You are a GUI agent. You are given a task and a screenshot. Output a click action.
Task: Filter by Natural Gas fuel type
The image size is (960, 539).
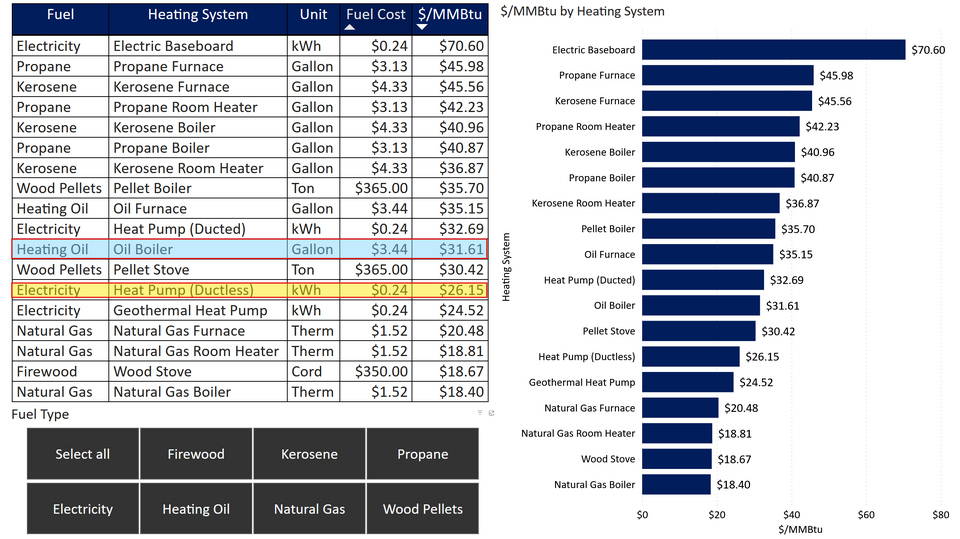click(x=309, y=509)
